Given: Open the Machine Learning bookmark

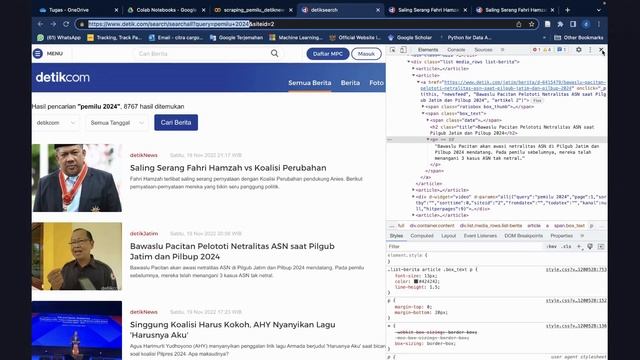Looking at the screenshot, I should click(x=296, y=38).
